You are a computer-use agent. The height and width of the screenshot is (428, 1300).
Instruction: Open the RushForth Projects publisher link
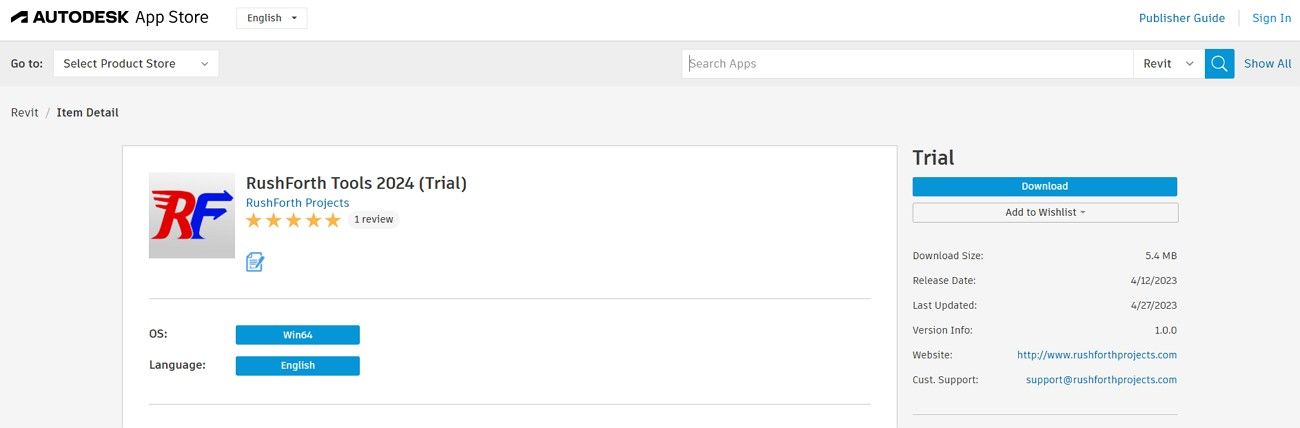pyautogui.click(x=297, y=203)
